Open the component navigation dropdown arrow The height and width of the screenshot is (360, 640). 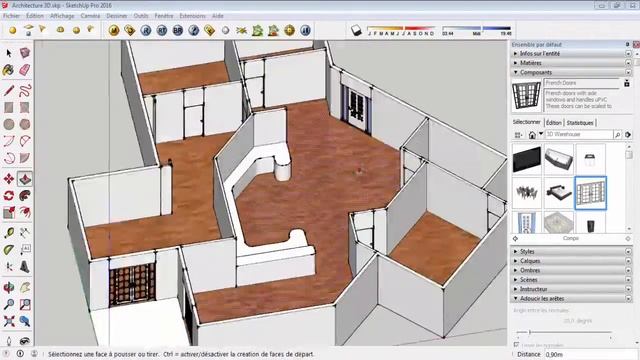coord(541,134)
